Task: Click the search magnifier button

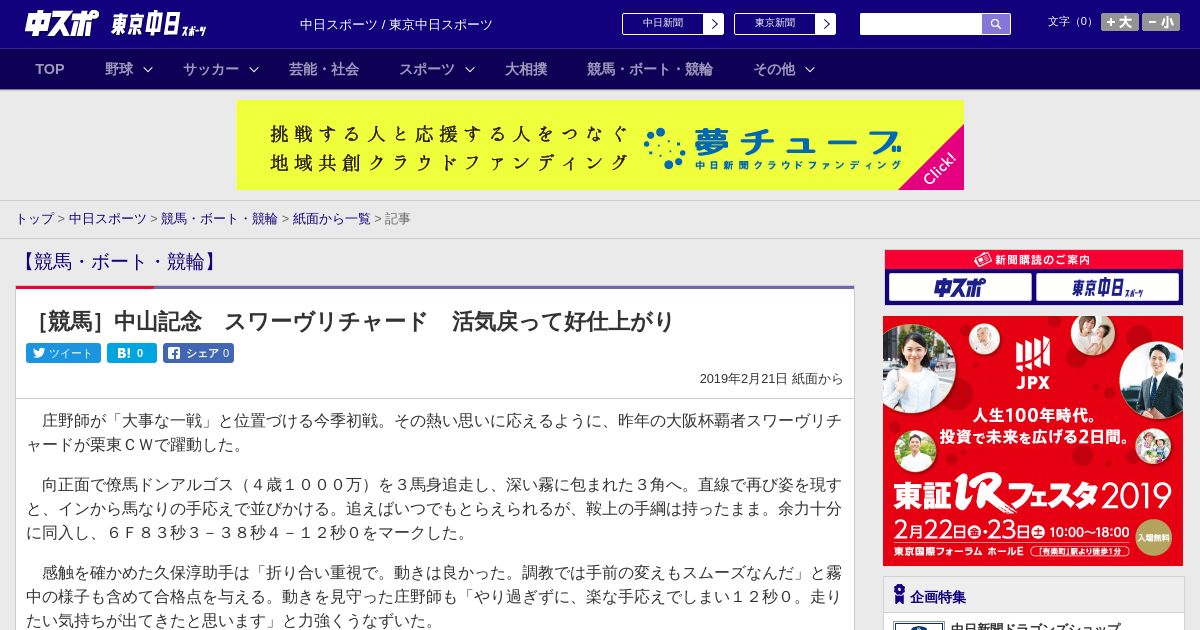Action: [x=996, y=24]
